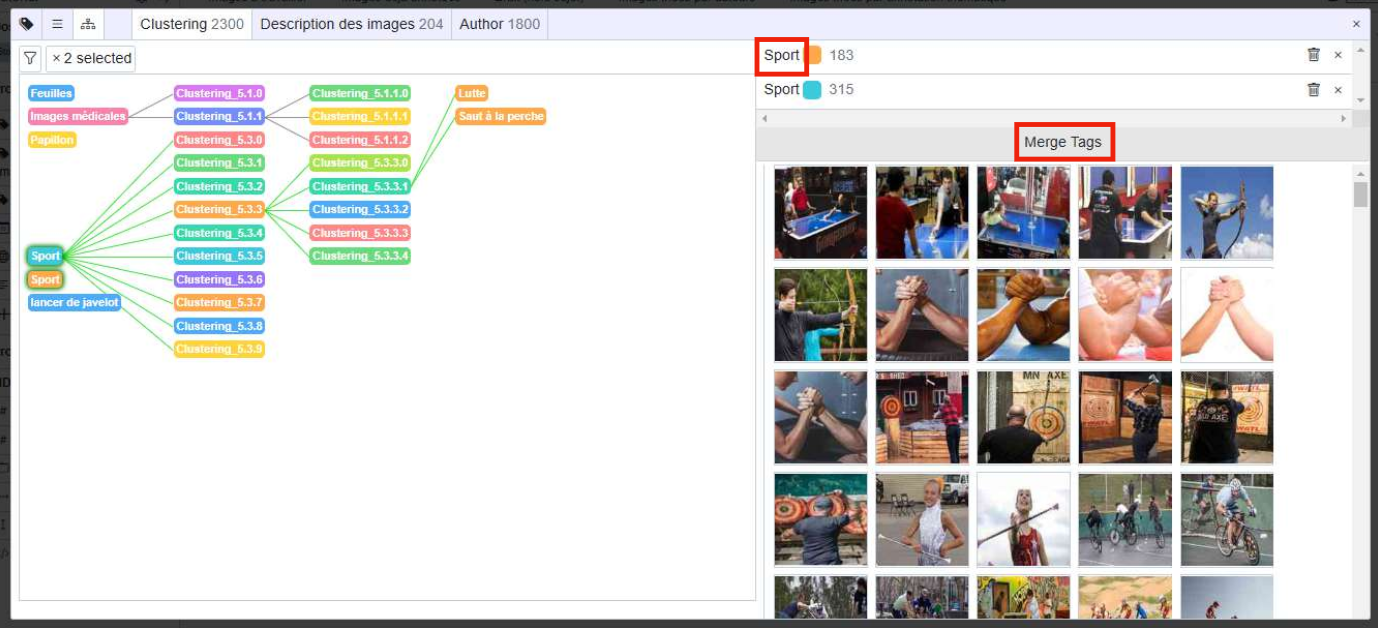Click the Sport label with count 315
This screenshot has height=628, width=1378.
(781, 90)
